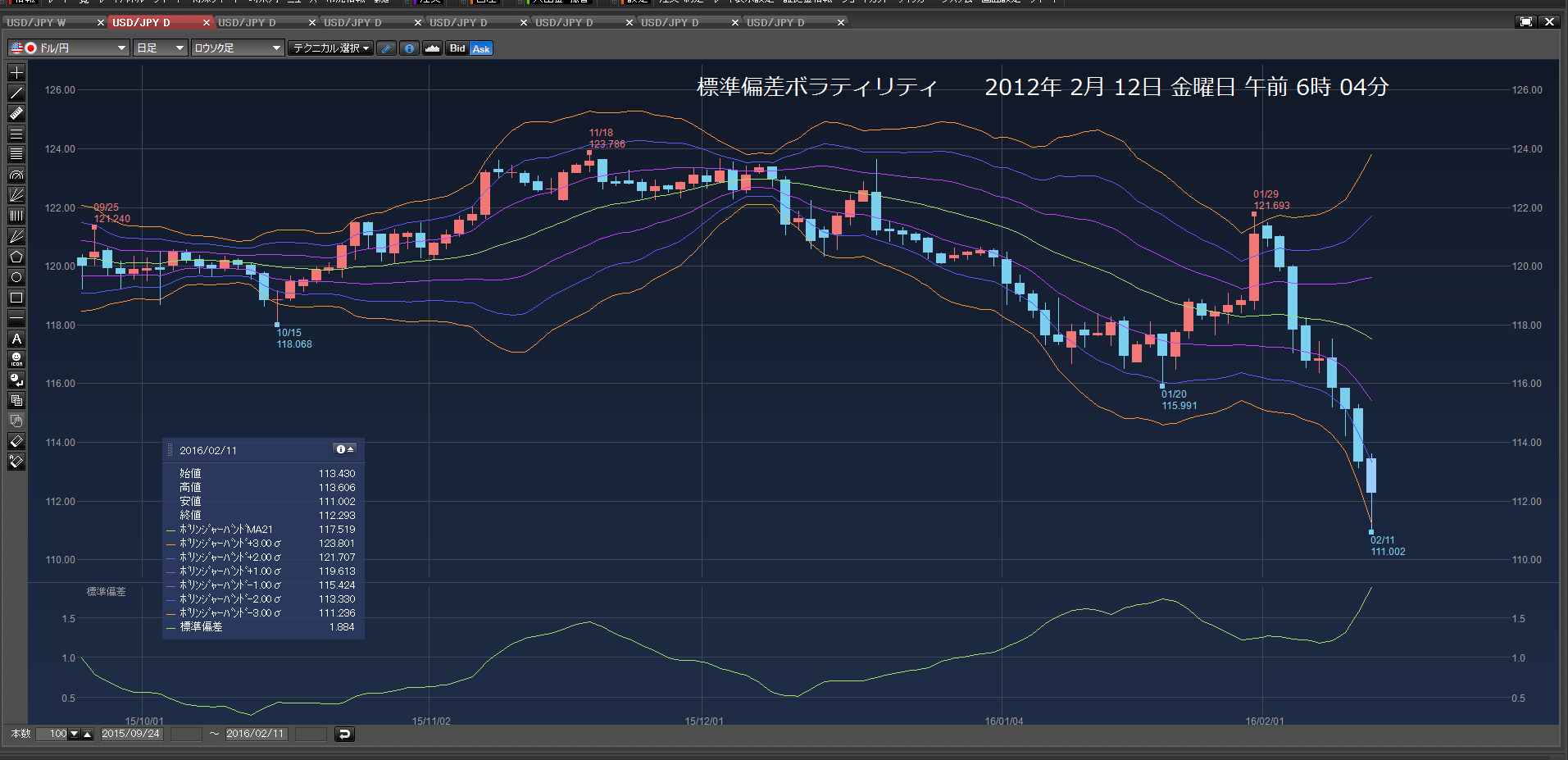Click the blue info icon in toolbar
Viewport: 1568px width, 760px height.
(x=410, y=48)
